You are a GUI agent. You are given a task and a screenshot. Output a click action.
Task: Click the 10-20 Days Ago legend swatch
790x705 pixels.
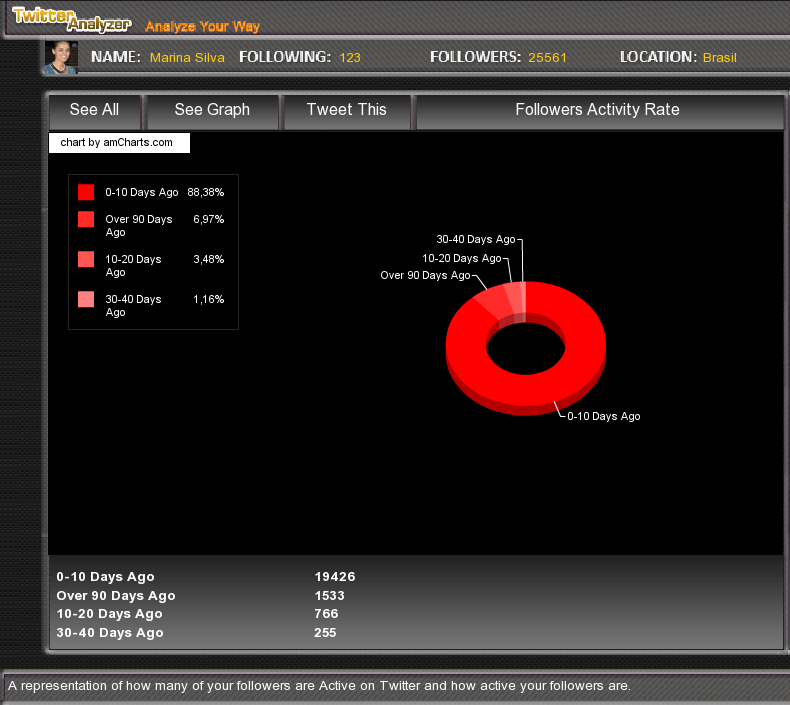coord(86,259)
